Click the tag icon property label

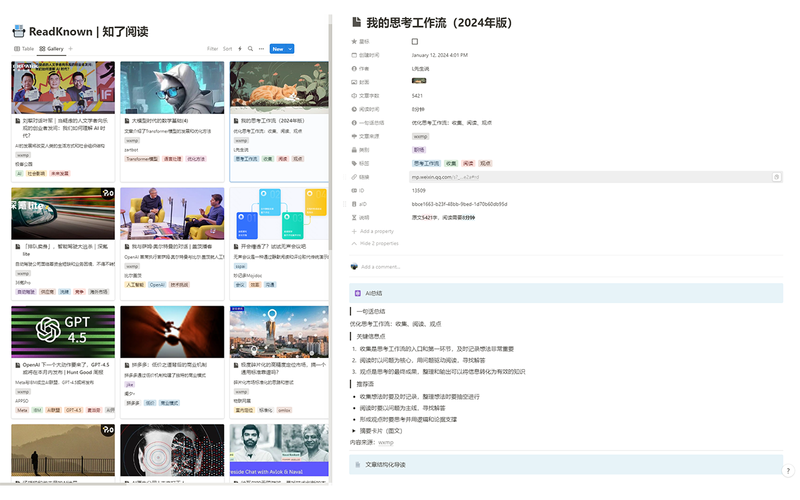[354, 163]
